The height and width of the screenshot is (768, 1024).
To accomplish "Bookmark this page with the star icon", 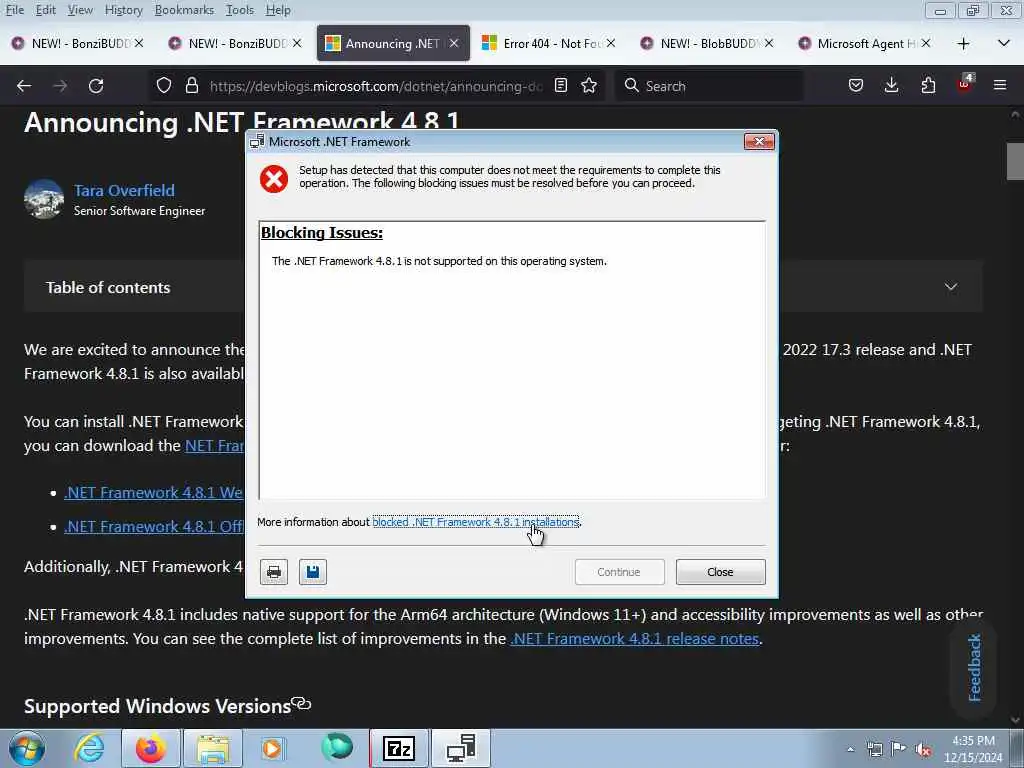I will [x=589, y=86].
